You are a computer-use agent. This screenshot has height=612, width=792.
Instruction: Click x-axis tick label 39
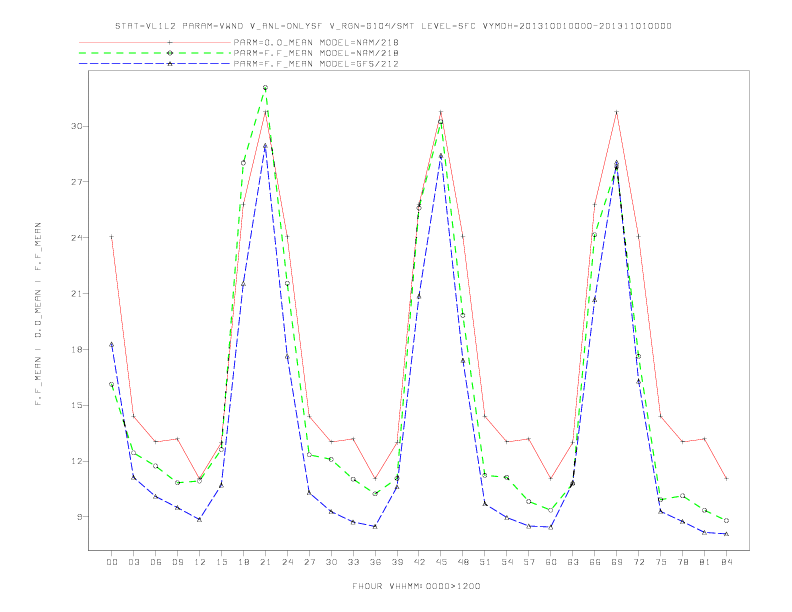point(397,562)
